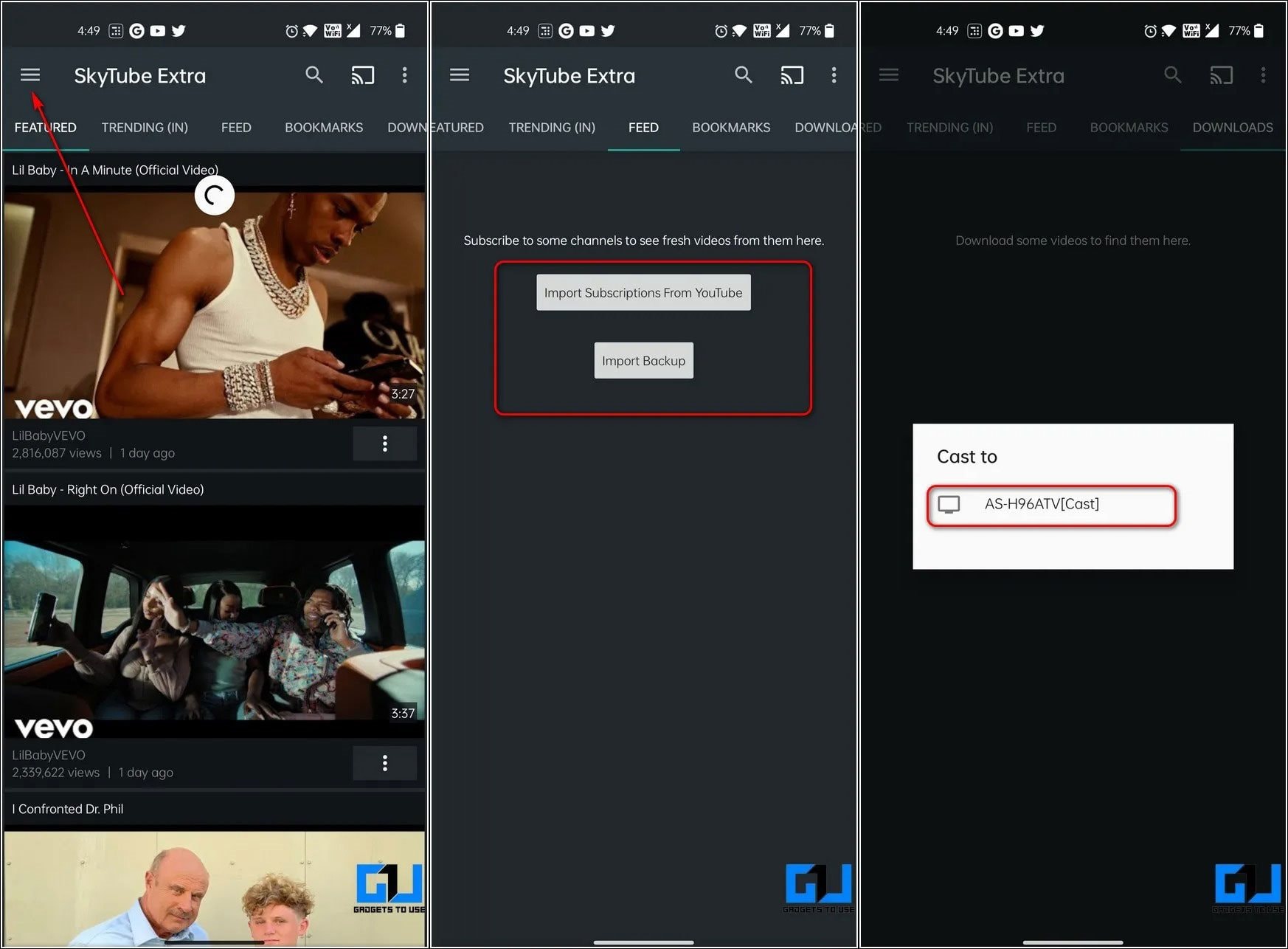Select FEED tab in right screen

(1041, 128)
